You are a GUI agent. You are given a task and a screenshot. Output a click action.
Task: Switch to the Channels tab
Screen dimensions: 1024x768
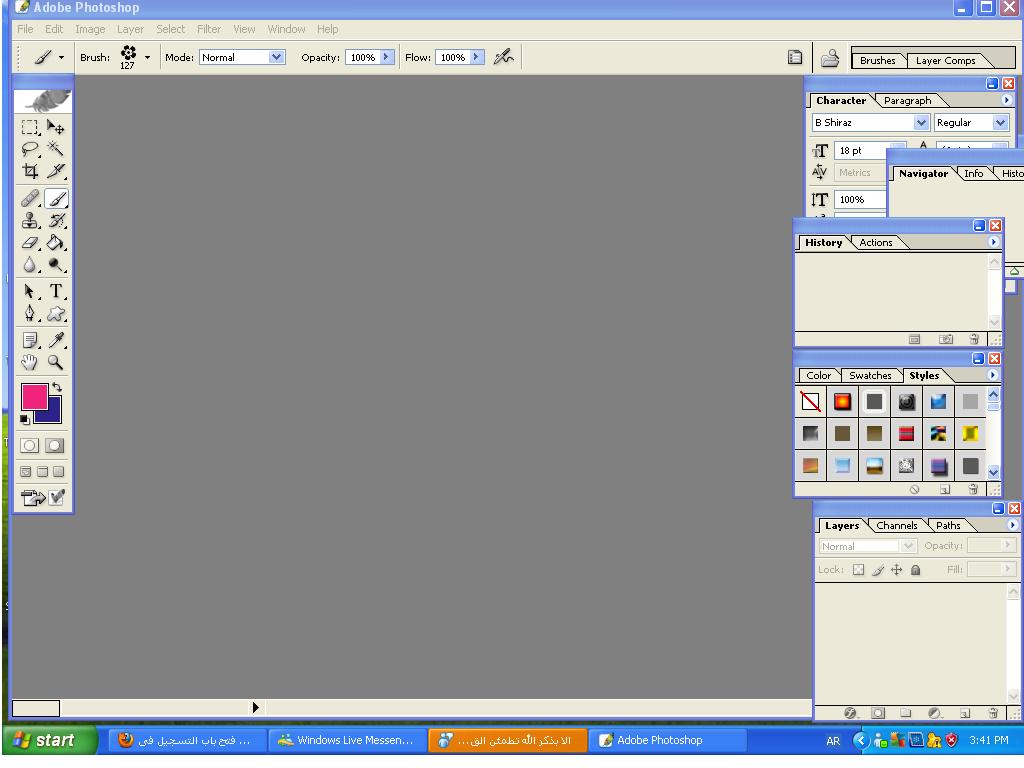tap(897, 526)
